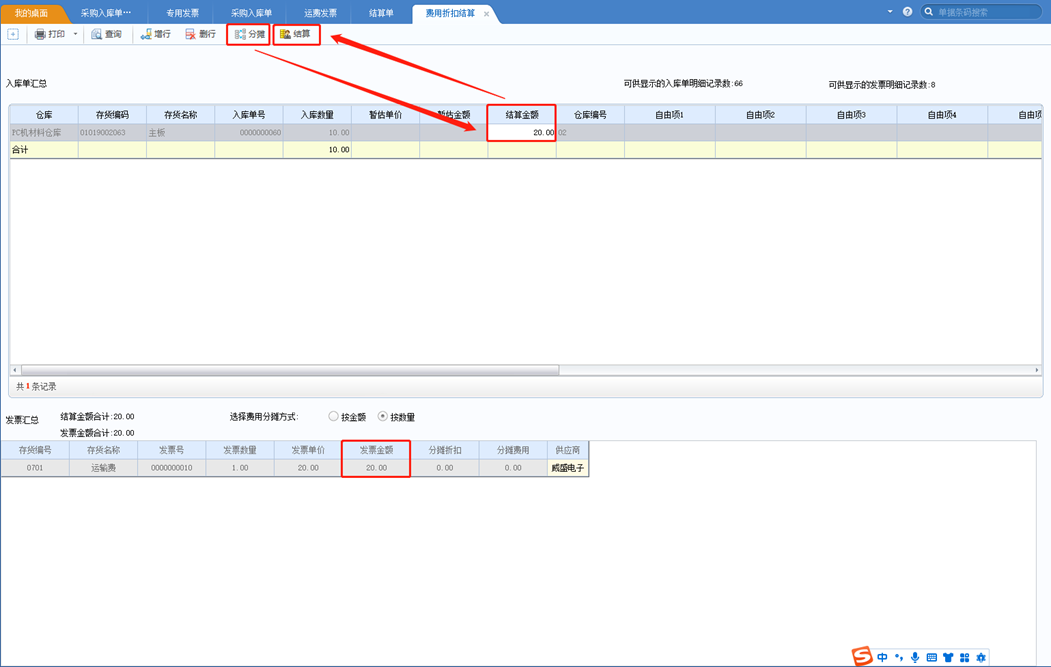Click the Sogou voice input microphone icon
This screenshot has width=1051, height=667.
click(915, 658)
